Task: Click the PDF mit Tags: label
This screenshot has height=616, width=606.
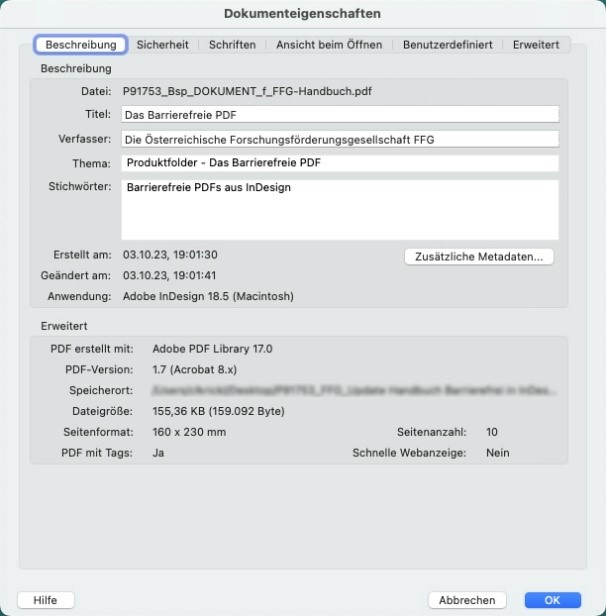Action: click(x=97, y=453)
